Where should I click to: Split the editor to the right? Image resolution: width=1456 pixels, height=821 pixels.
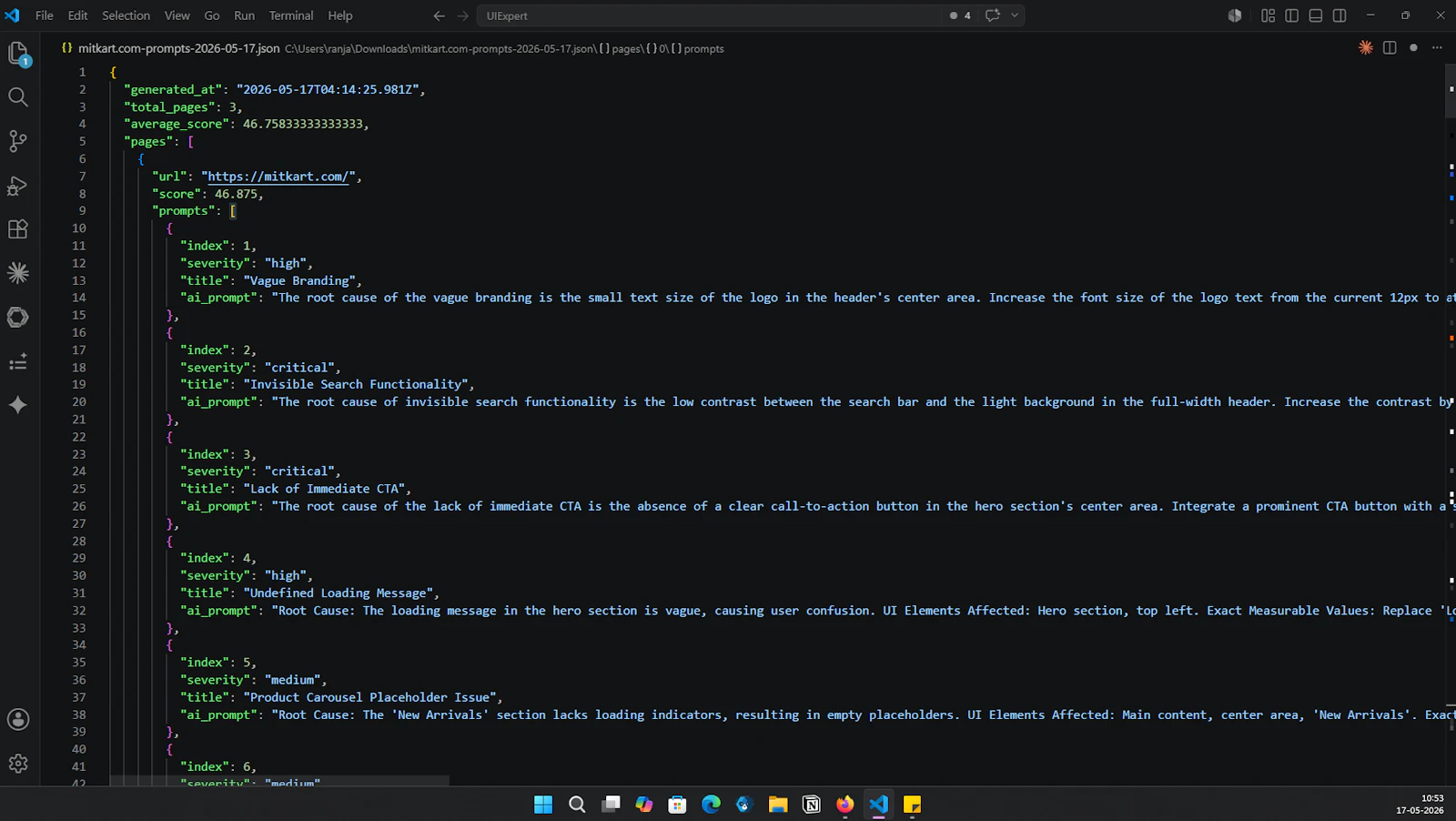point(1390,47)
